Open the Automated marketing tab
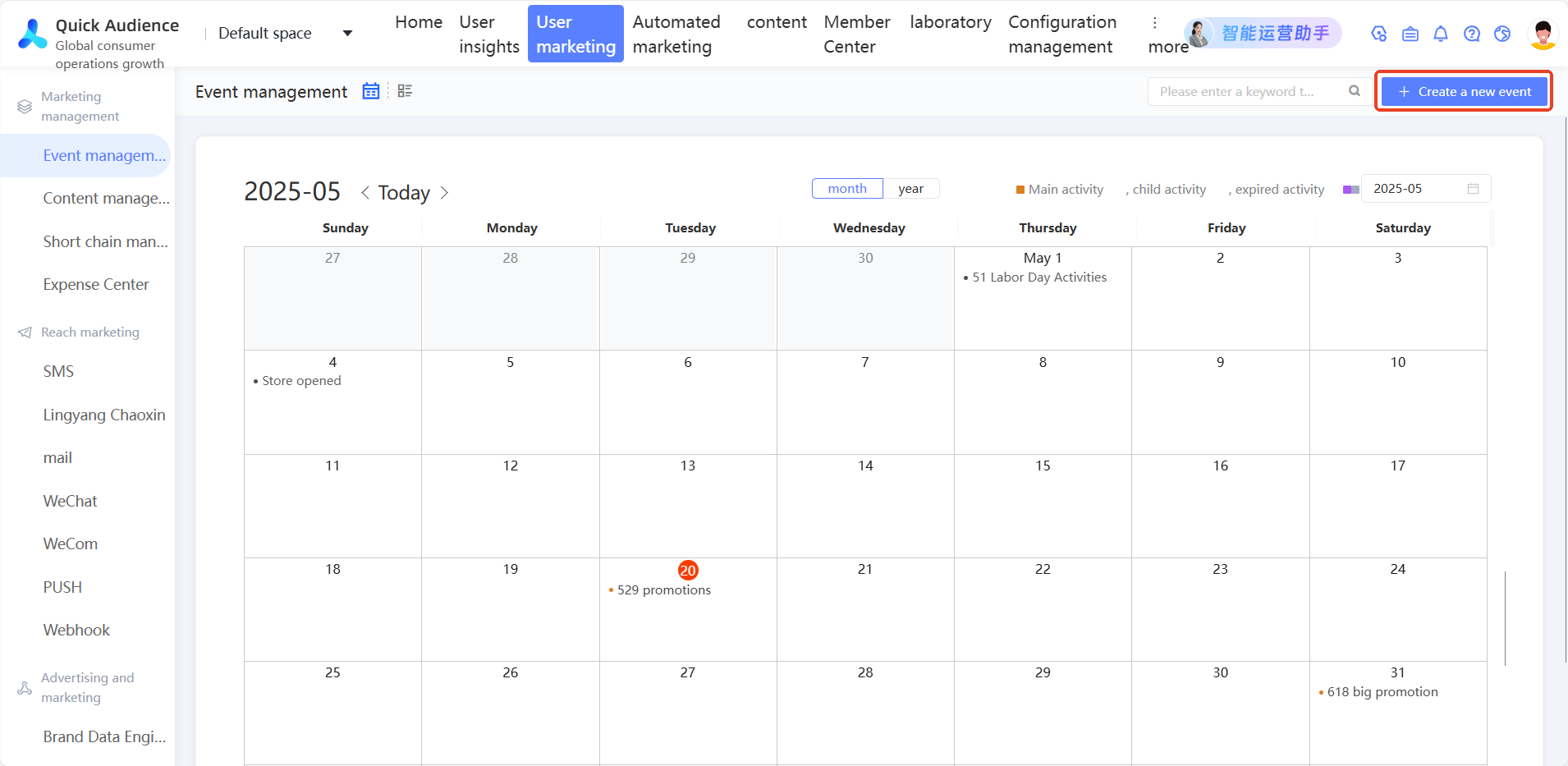 pos(676,34)
